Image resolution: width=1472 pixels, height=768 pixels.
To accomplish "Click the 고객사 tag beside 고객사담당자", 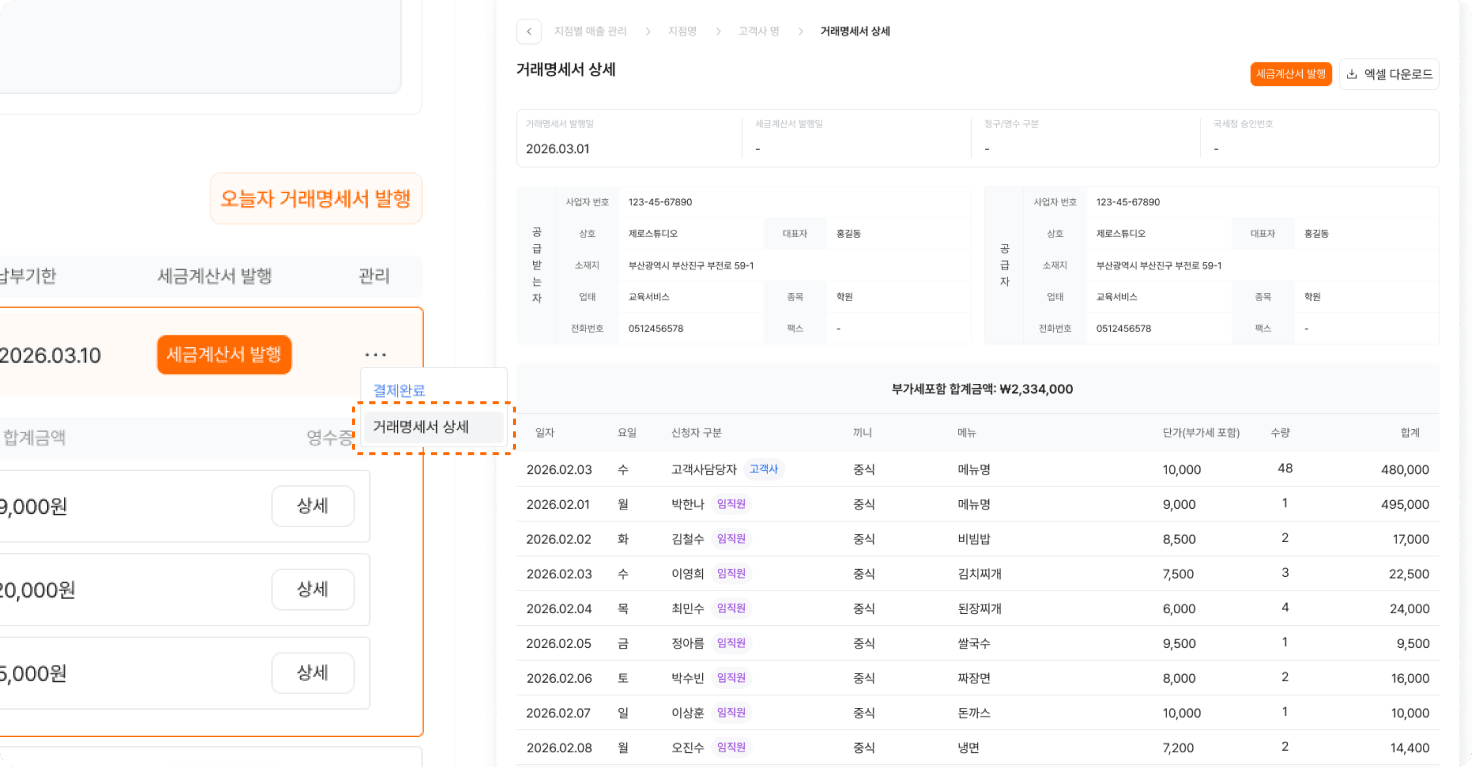I will (764, 469).
